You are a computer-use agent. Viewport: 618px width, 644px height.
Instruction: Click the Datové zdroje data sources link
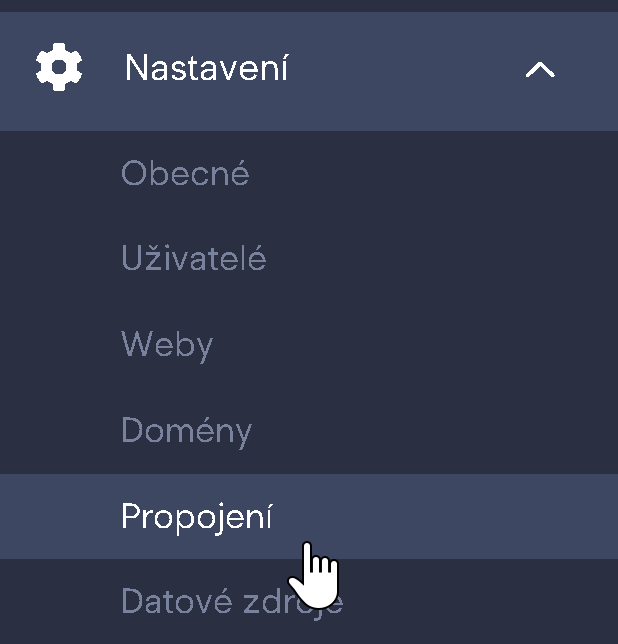point(232,601)
